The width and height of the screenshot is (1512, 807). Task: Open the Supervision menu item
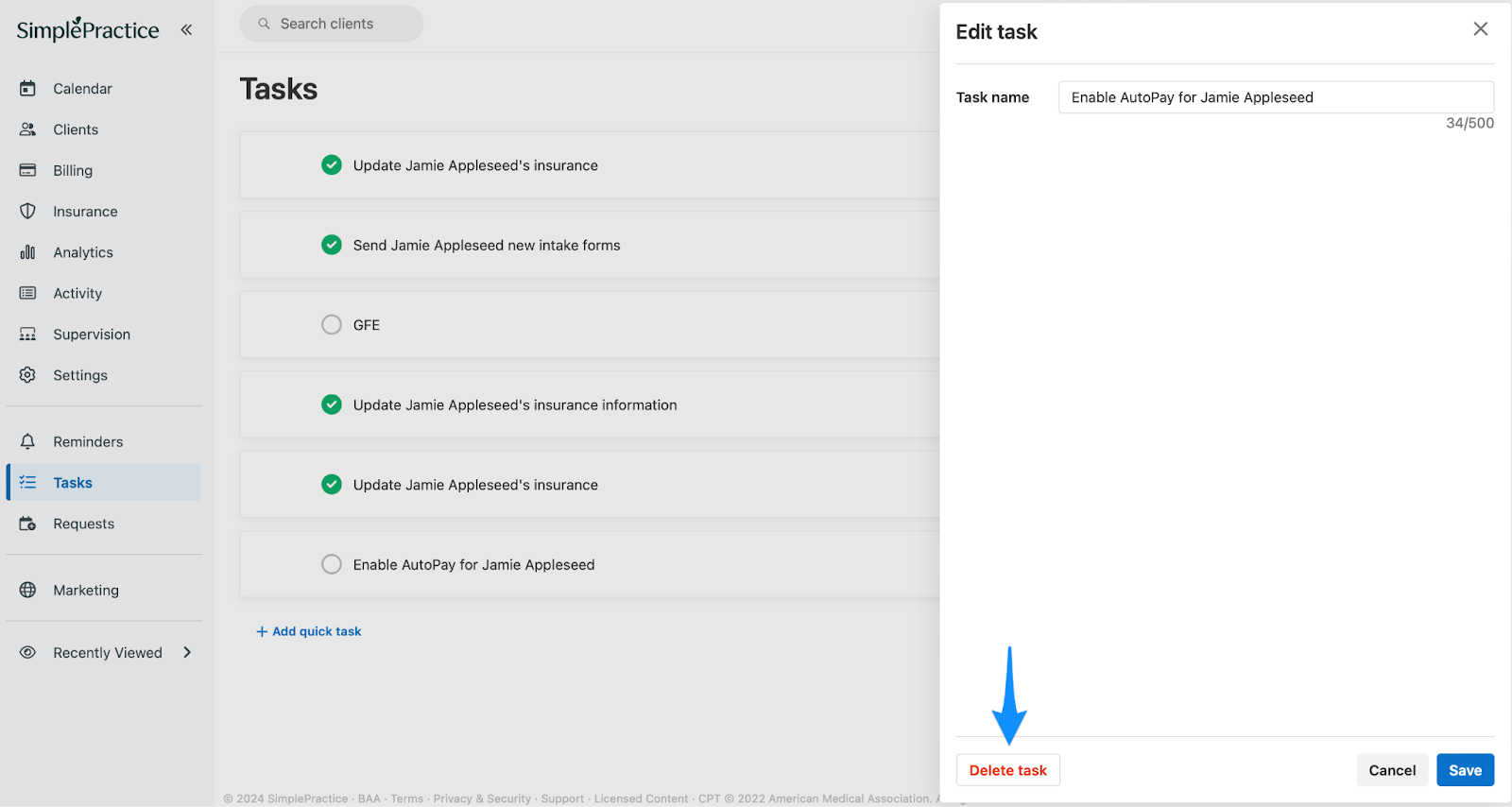click(x=92, y=335)
